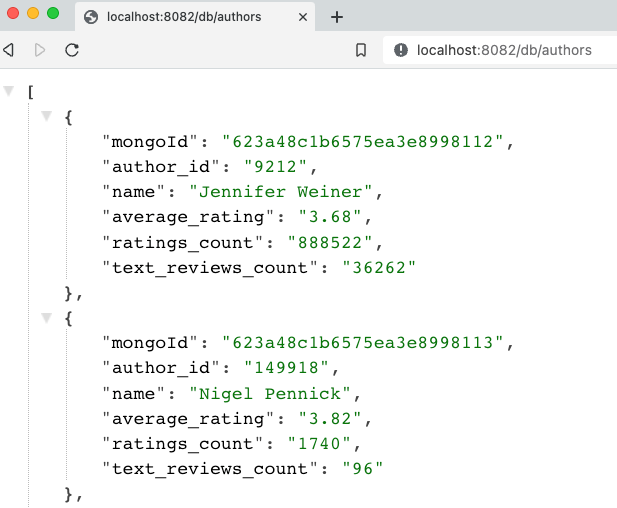Click the name value "Nigel Pennick"
The image size is (617, 508).
point(270,393)
